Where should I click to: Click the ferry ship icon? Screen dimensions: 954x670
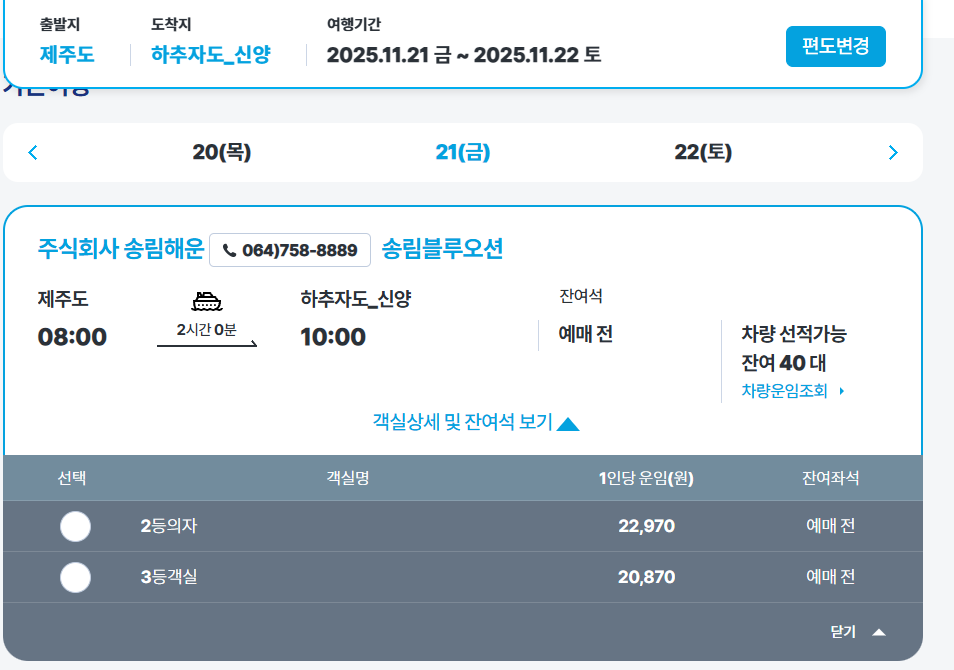pos(206,303)
